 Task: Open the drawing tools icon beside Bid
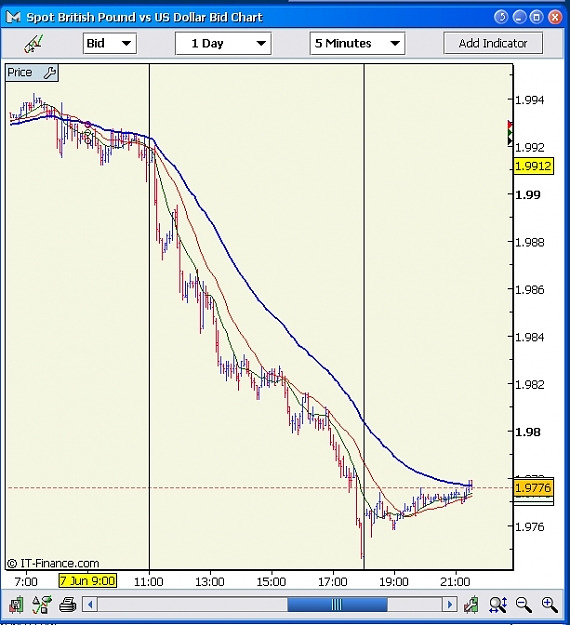[x=33, y=43]
